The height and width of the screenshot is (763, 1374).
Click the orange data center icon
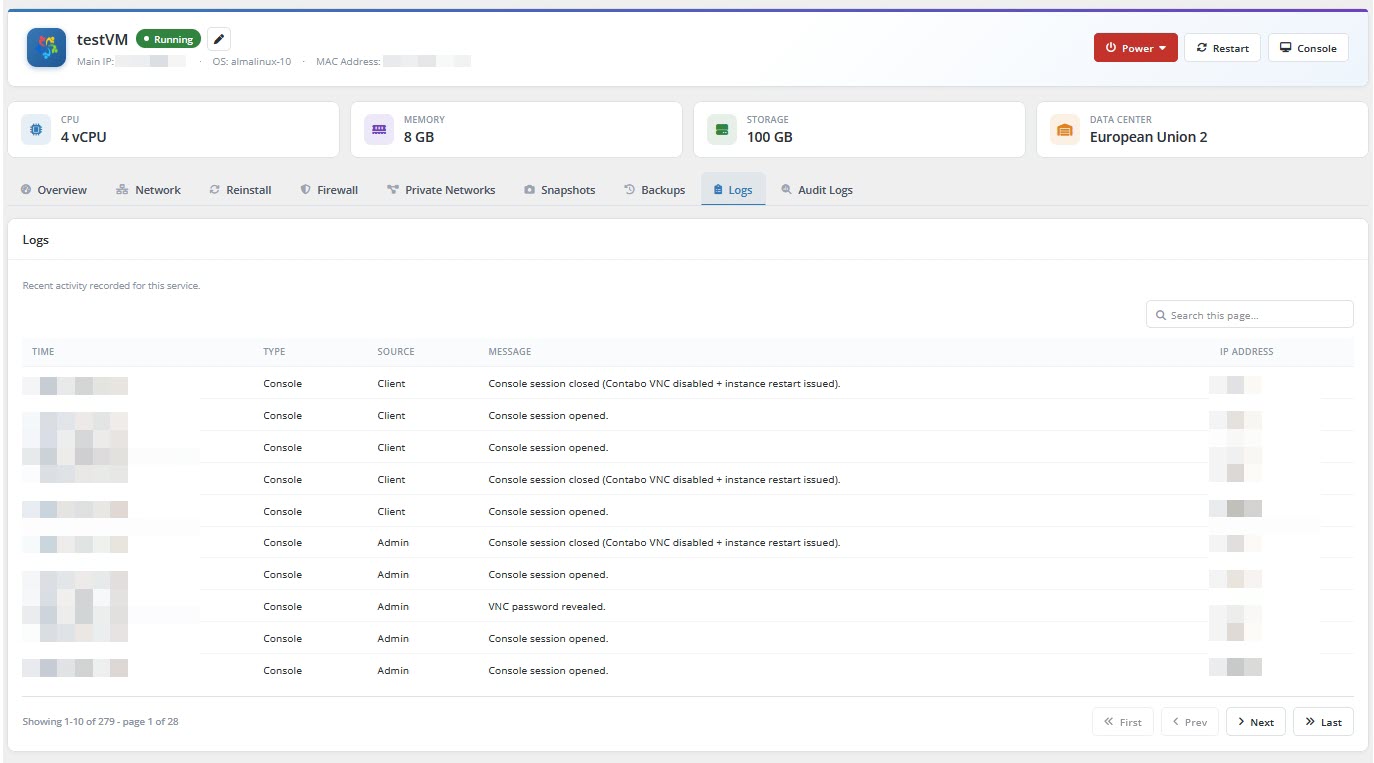tap(1065, 129)
